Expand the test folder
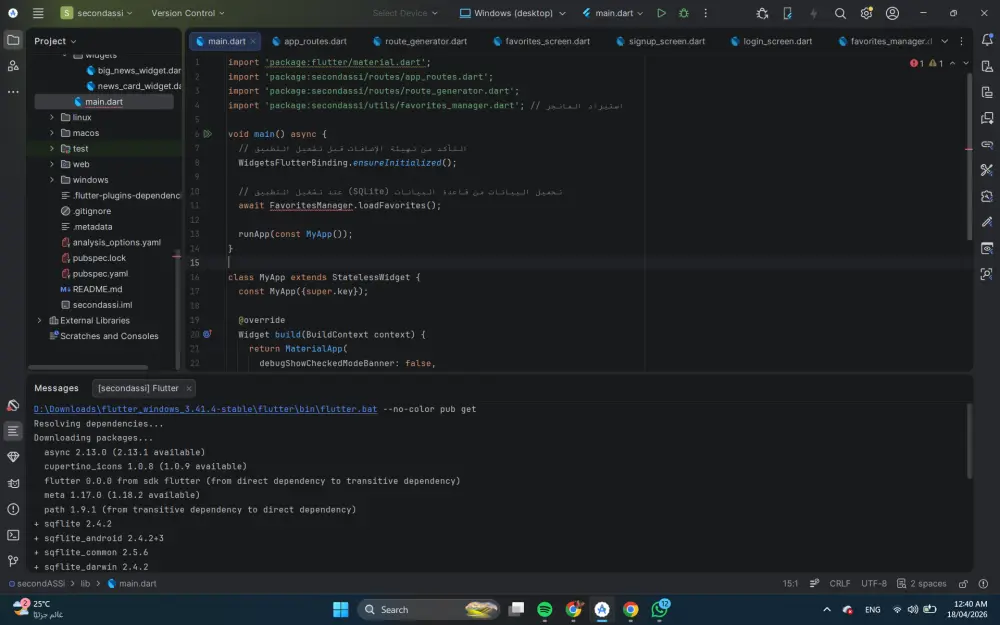This screenshot has width=1000, height=625. coord(52,149)
